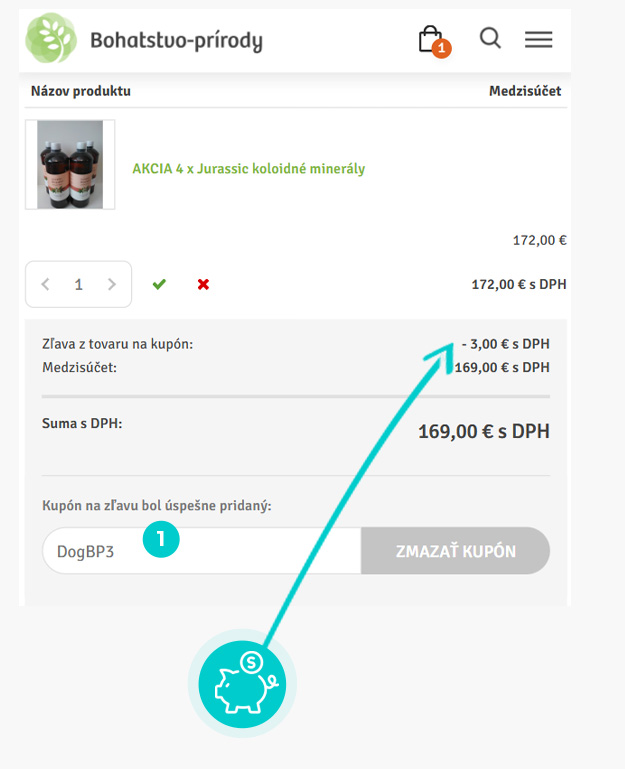Click the Medzisúčet column header
625x769 pixels.
pyautogui.click(x=524, y=91)
